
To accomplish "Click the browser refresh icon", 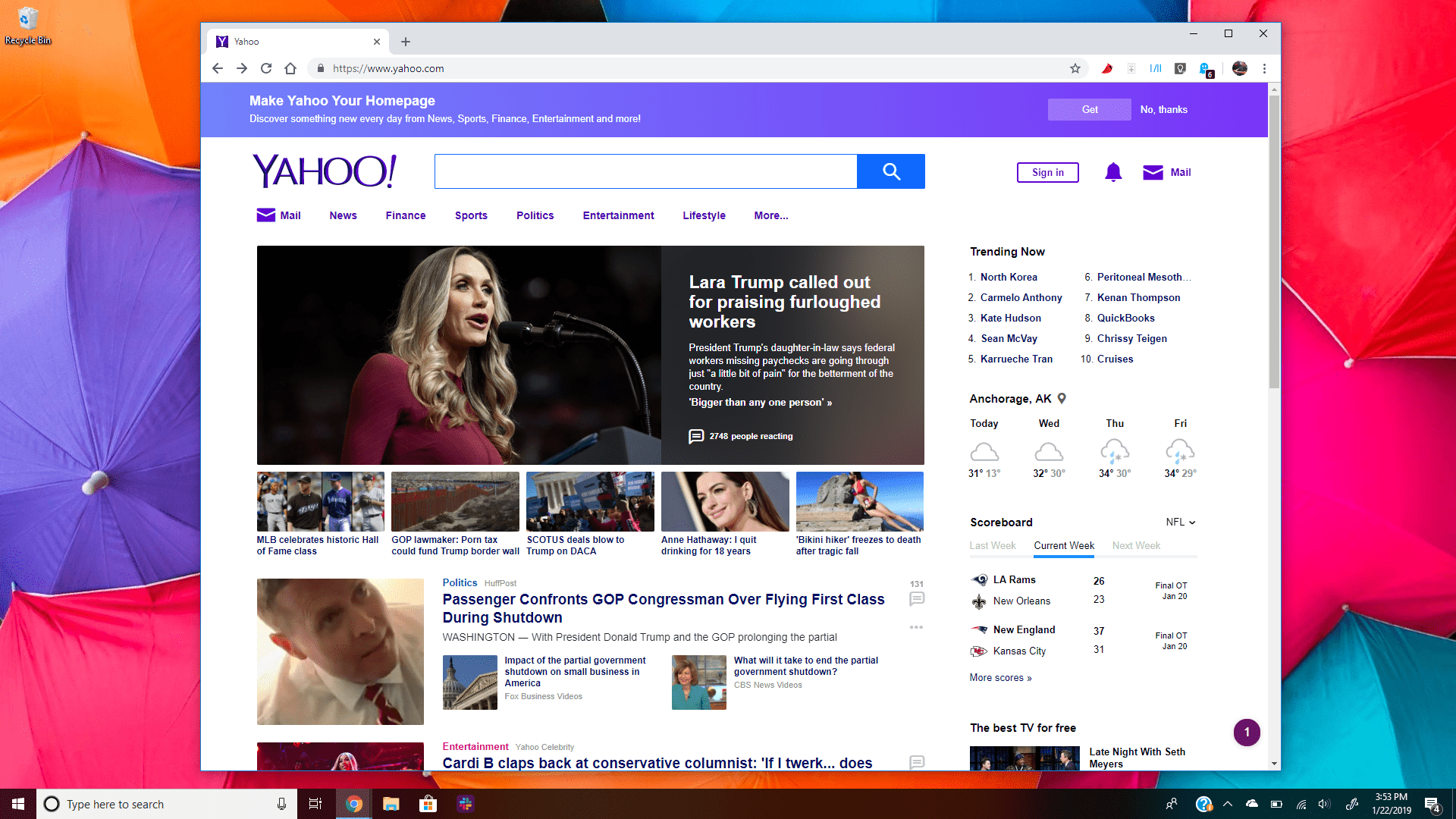I will (266, 68).
